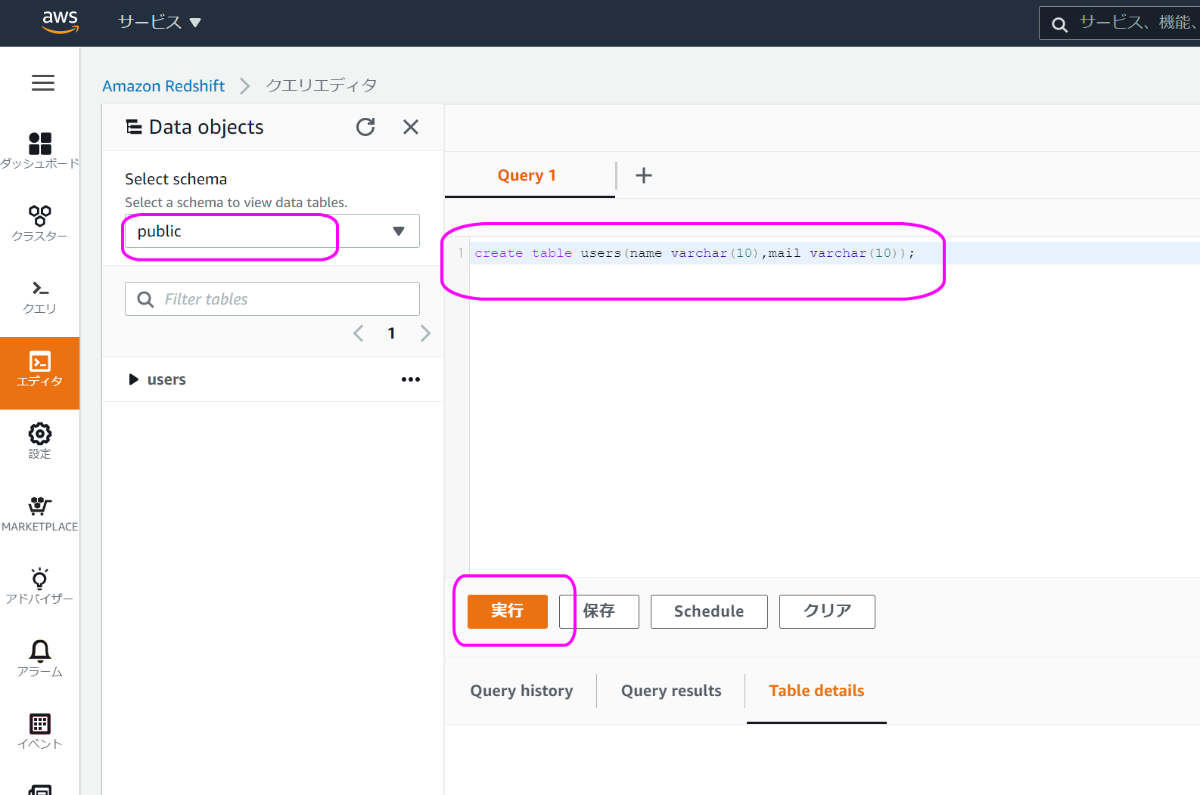Open the クエリ queries sidebar item
The width and height of the screenshot is (1200, 795).
click(40, 297)
